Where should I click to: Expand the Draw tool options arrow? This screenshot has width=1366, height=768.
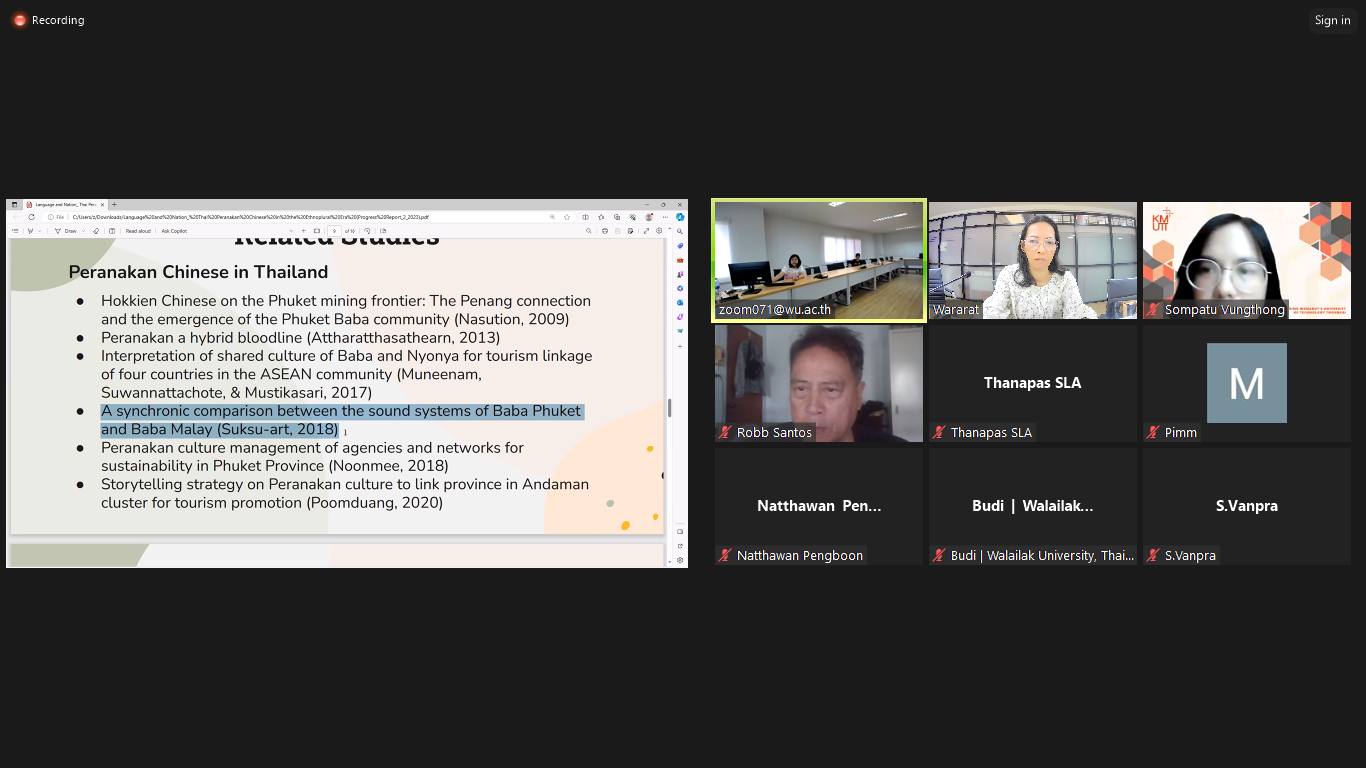pos(83,231)
